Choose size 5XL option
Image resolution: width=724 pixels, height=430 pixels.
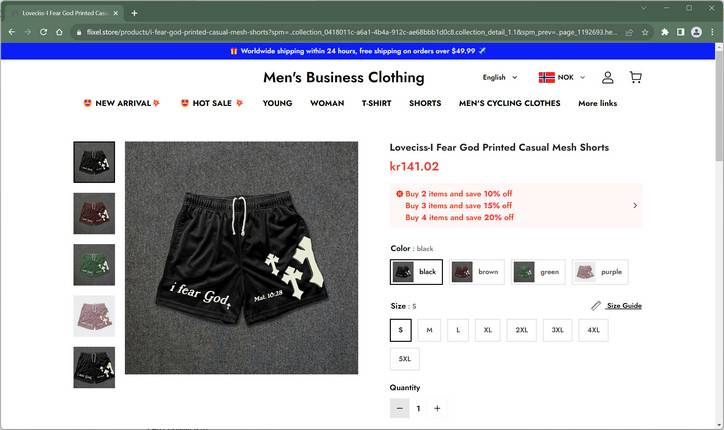(404, 359)
